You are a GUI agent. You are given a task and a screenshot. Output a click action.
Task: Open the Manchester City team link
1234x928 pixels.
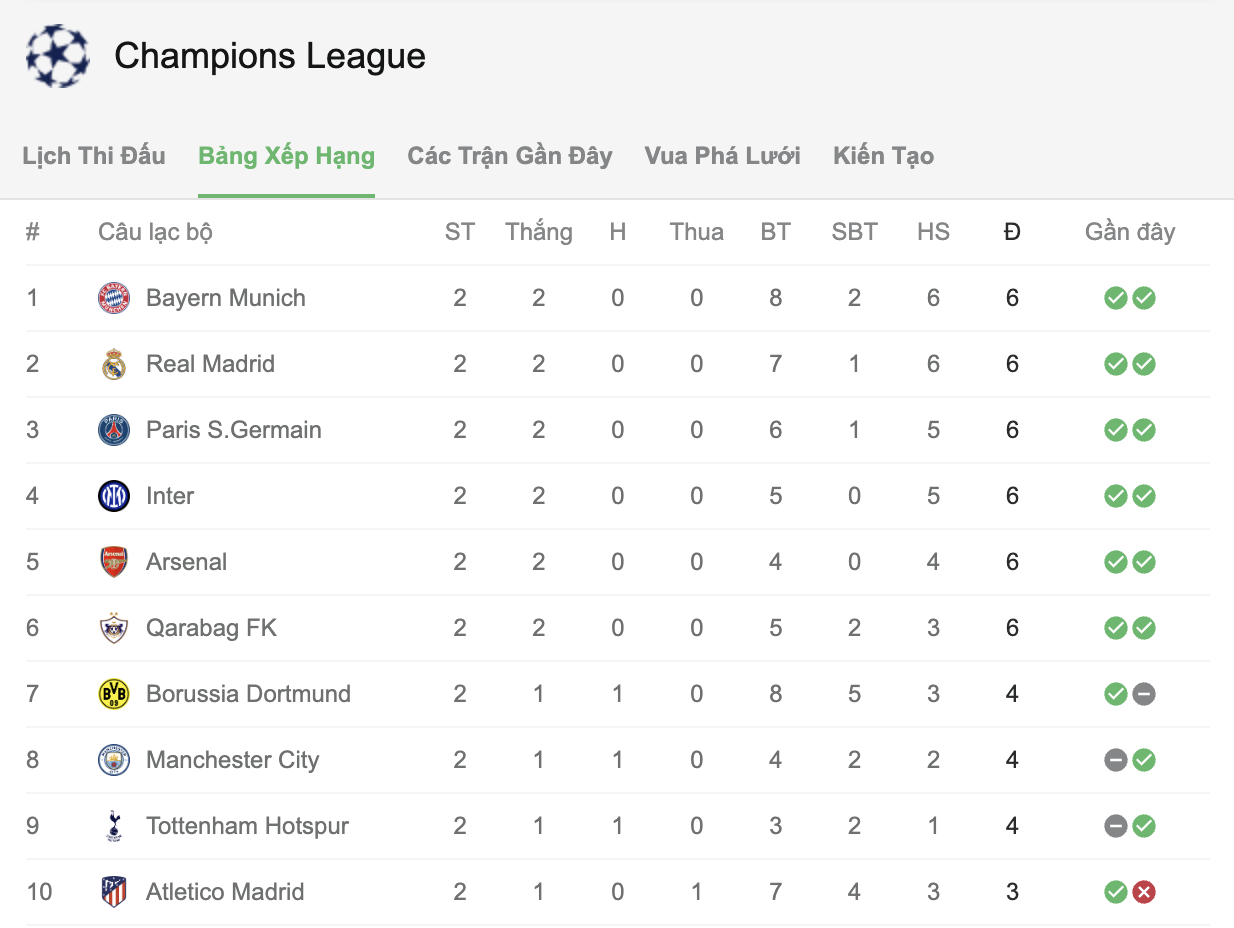click(232, 760)
